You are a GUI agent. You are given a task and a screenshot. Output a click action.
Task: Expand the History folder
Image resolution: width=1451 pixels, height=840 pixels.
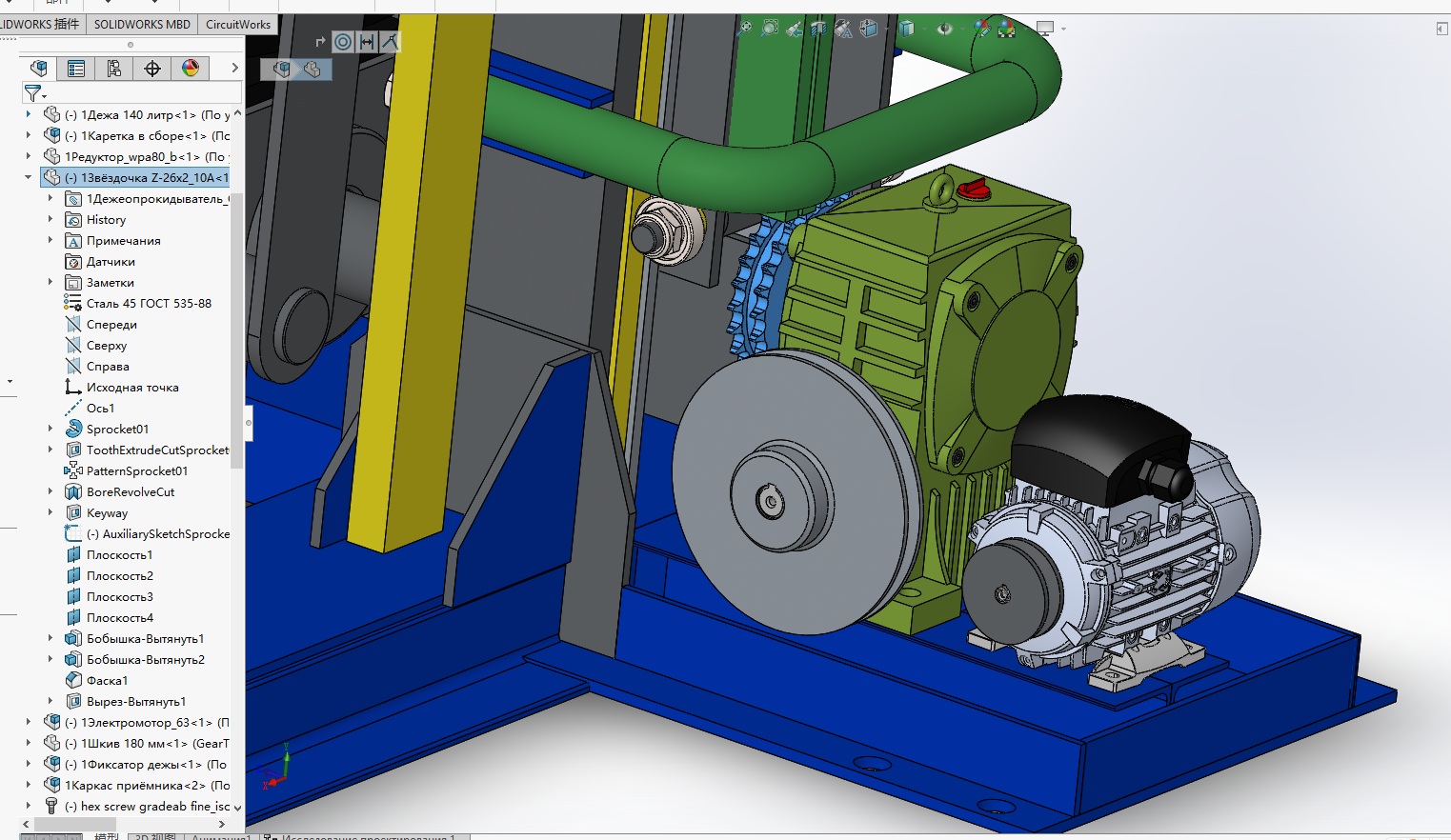tap(50, 219)
